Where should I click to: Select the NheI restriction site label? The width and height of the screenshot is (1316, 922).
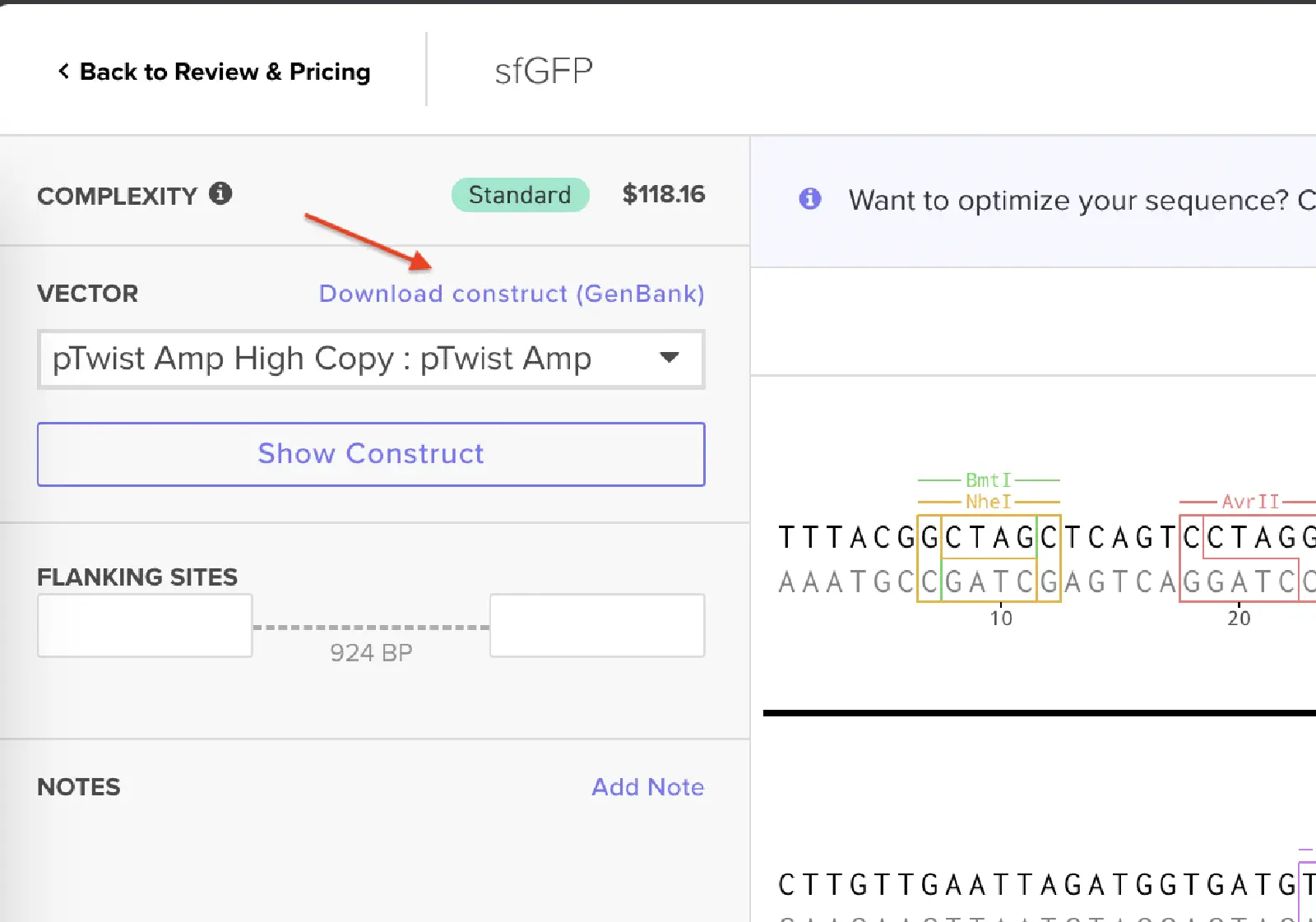pos(988,502)
